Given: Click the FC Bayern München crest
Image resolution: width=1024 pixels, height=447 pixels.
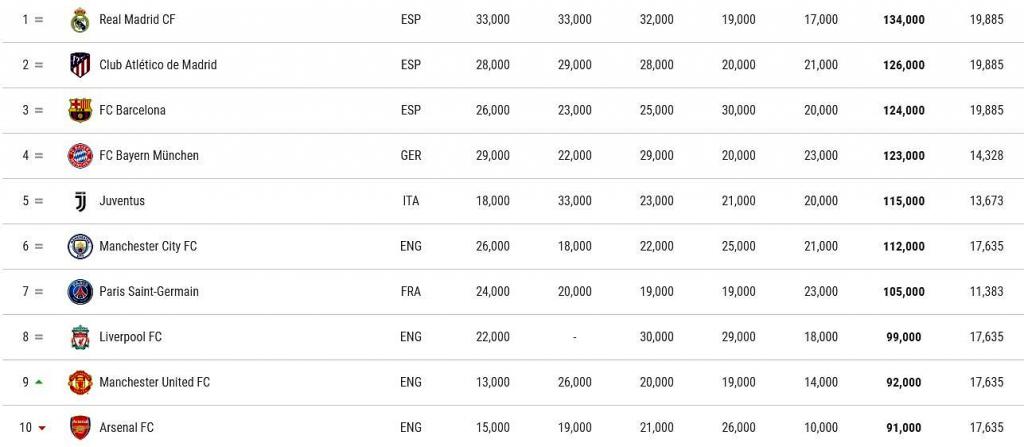Looking at the screenshot, I should click(x=80, y=156).
